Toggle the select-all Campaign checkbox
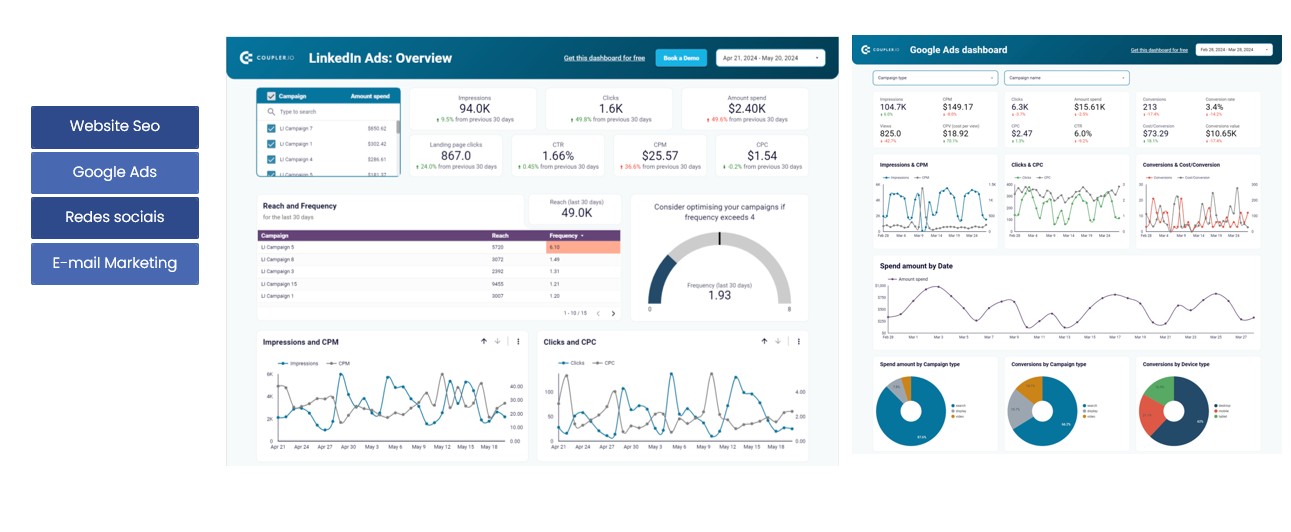 [271, 96]
